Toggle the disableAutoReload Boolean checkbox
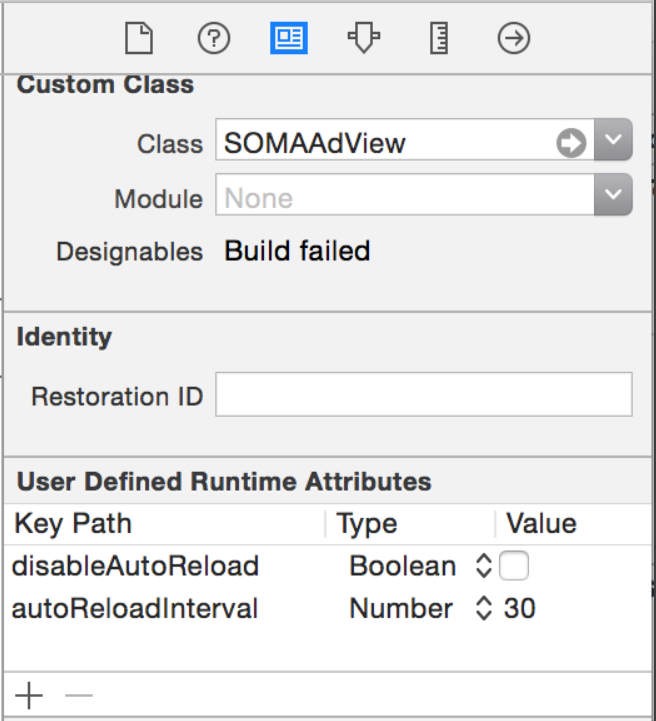Image resolution: width=656 pixels, height=721 pixels. [x=513, y=566]
